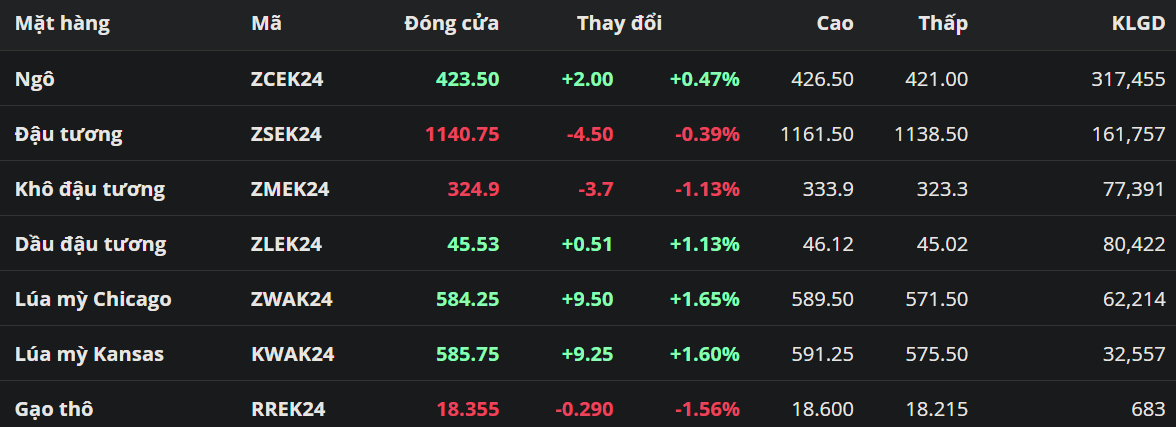The height and width of the screenshot is (427, 1176).
Task: Click the ZWAK24 contract code
Action: (x=292, y=299)
